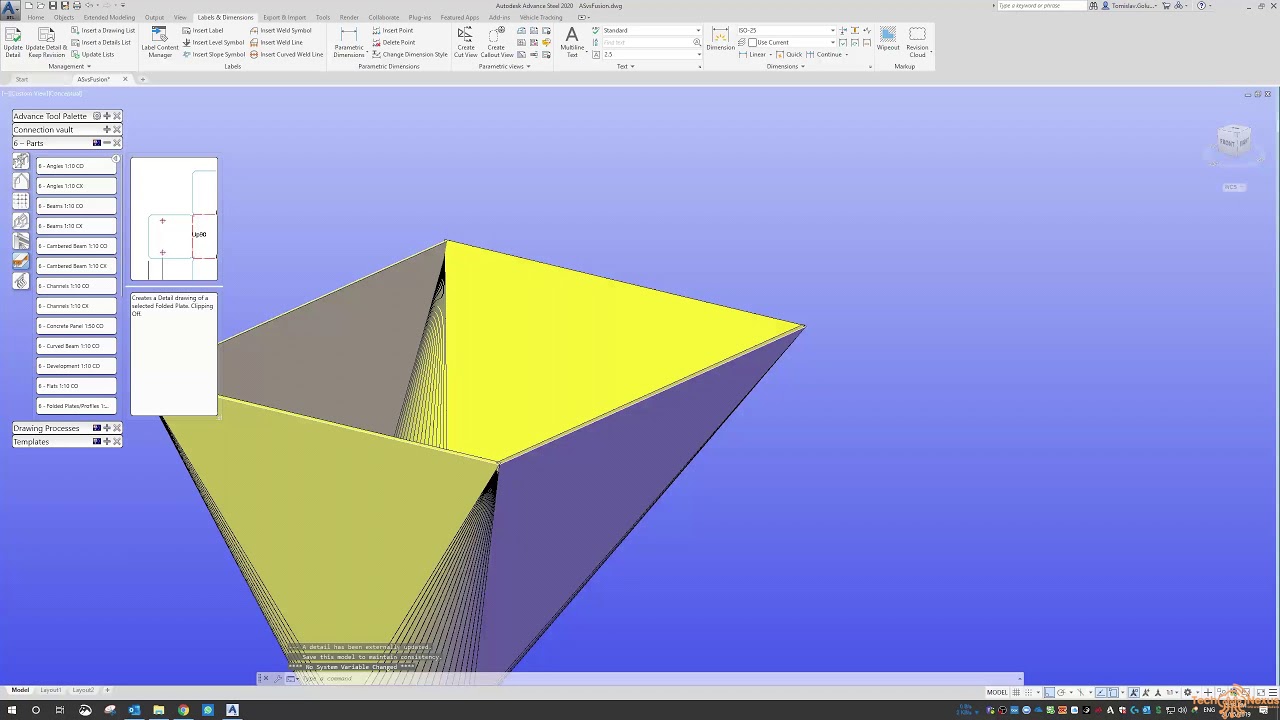This screenshot has width=1280, height=720.
Task: Click Insert Weld Symbol button
Action: [x=281, y=30]
